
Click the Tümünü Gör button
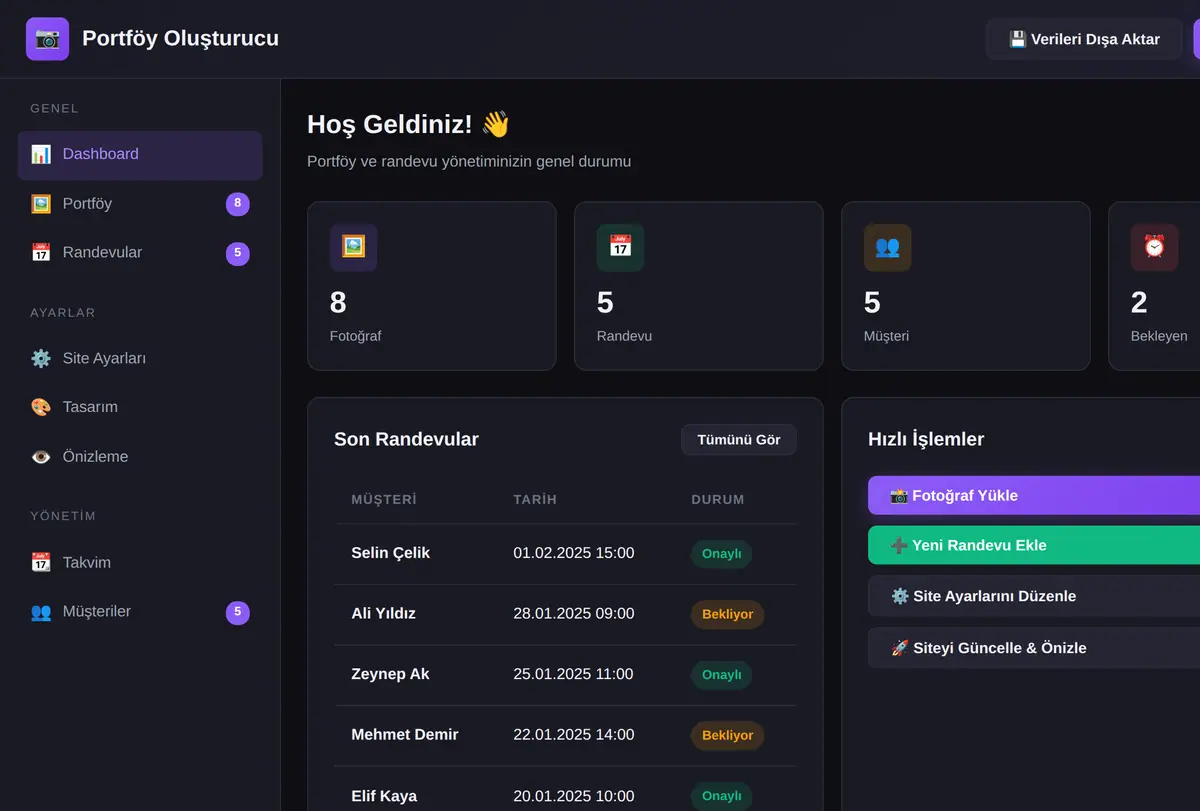(739, 440)
